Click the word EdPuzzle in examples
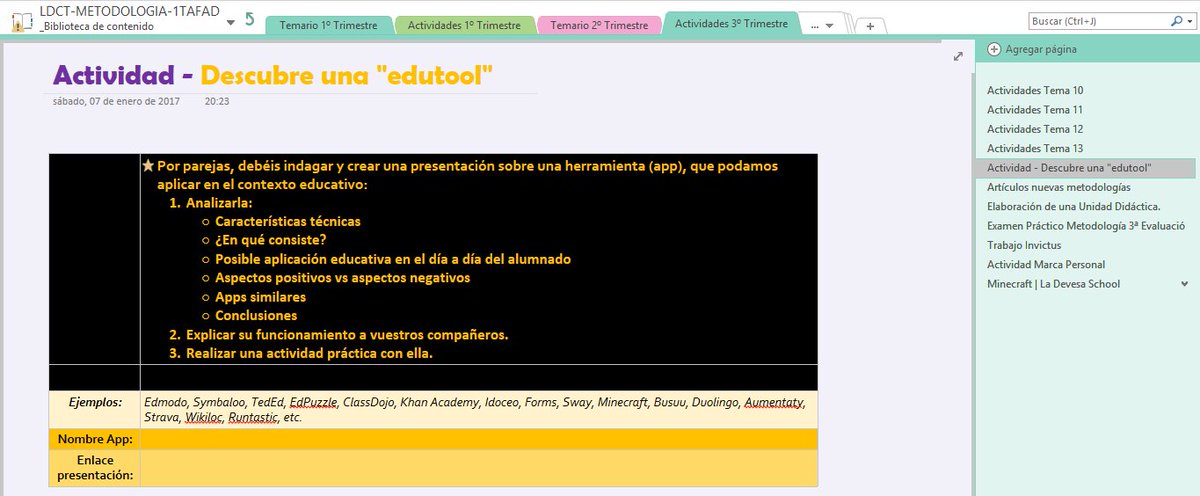The width and height of the screenshot is (1200, 496). pyautogui.click(x=313, y=402)
